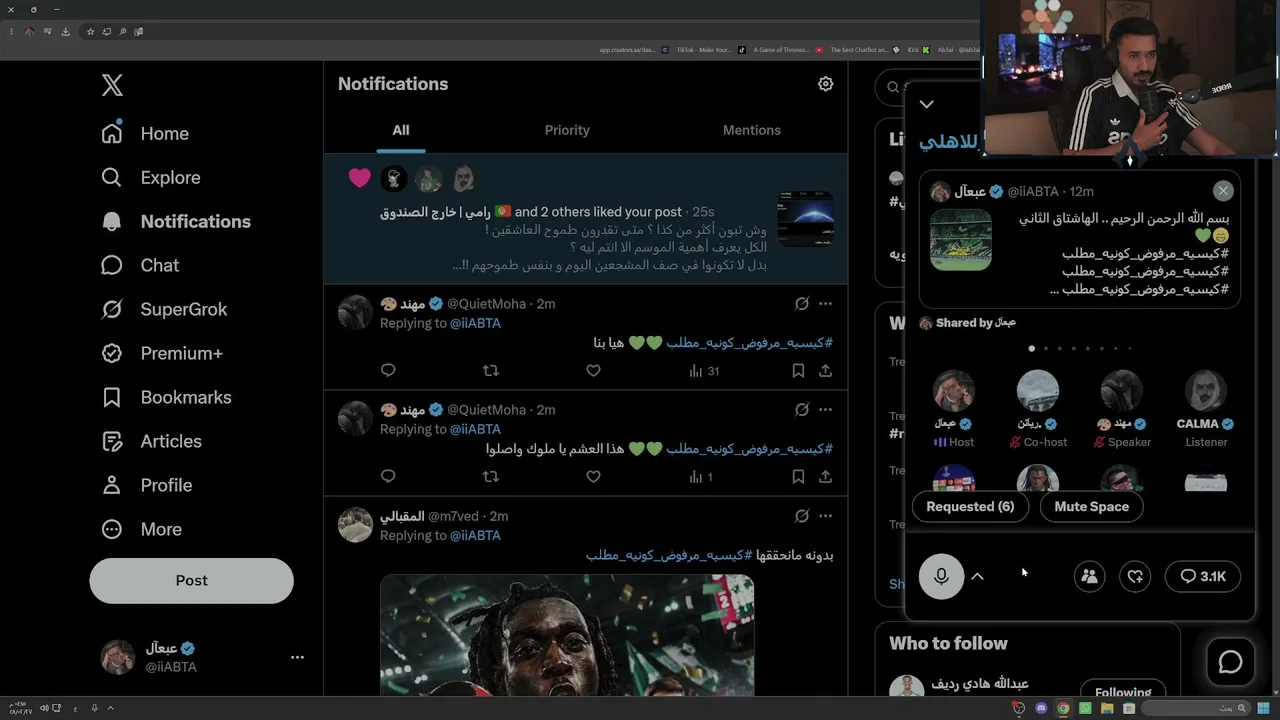
Task: Open account menu dots beside @iiABTA
Action: 297,657
